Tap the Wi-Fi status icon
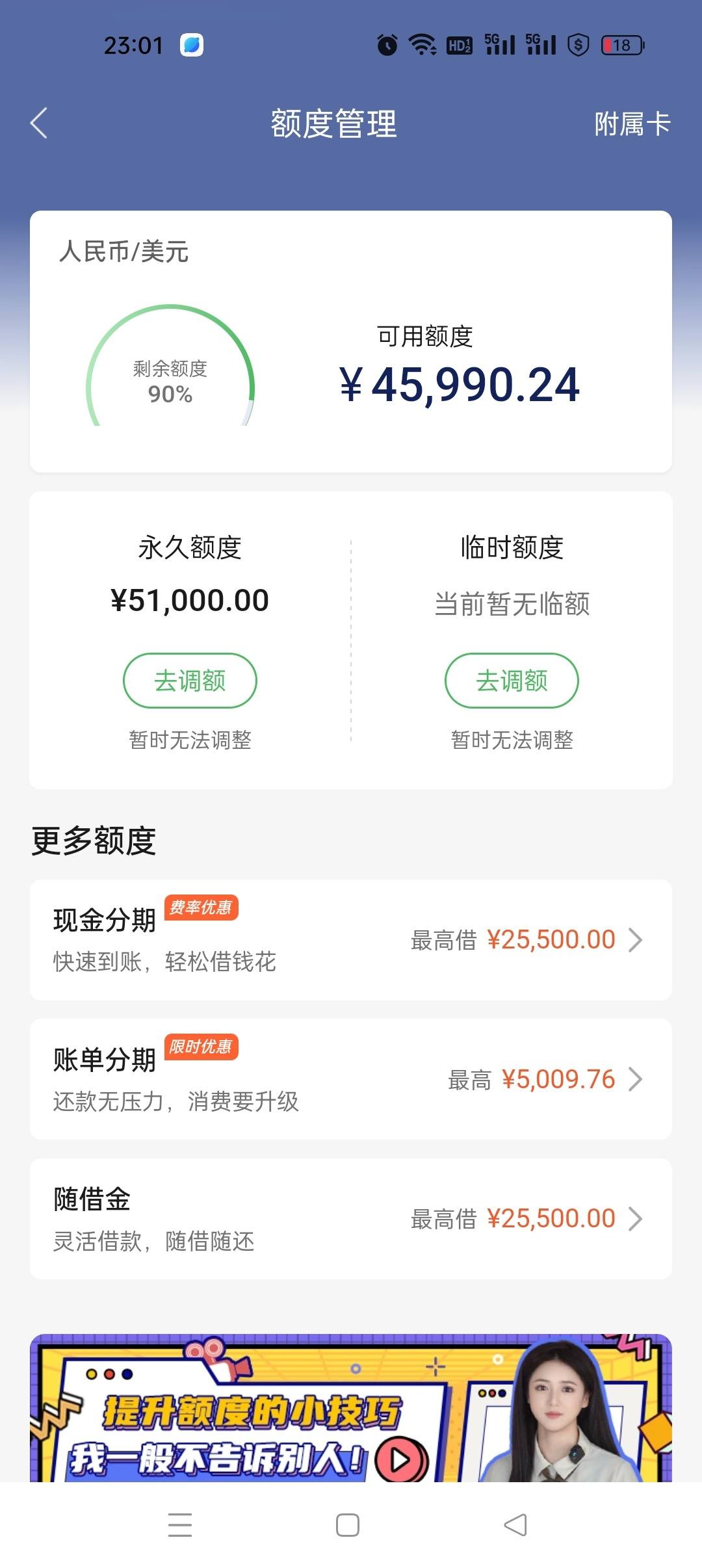The width and height of the screenshot is (702, 1568). coord(422,45)
